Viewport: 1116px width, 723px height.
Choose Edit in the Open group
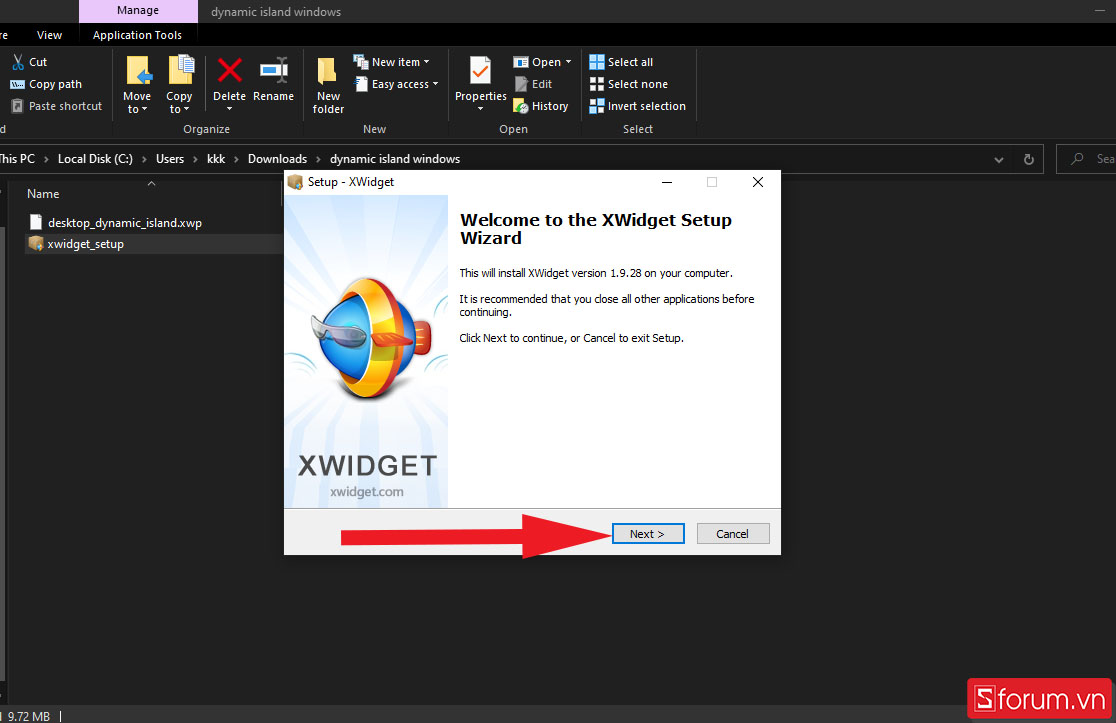point(533,84)
